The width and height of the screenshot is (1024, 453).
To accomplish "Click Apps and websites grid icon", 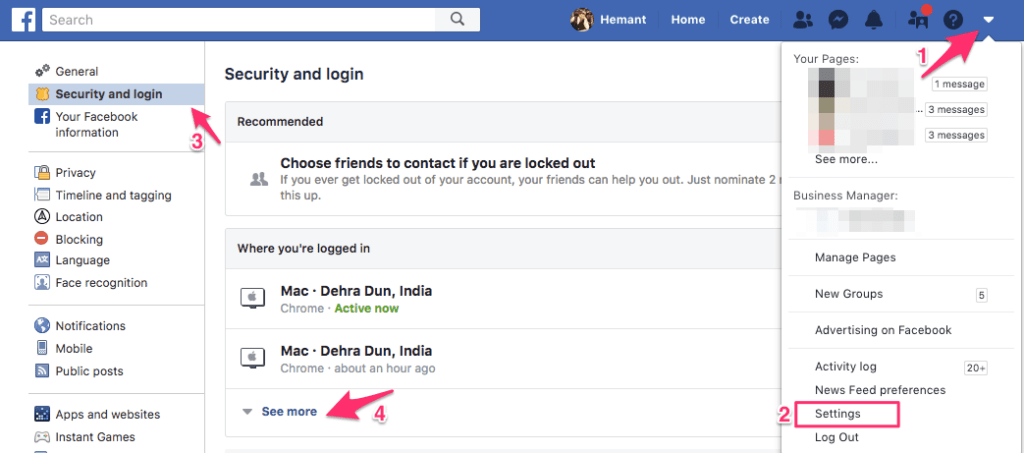I will coord(42,414).
